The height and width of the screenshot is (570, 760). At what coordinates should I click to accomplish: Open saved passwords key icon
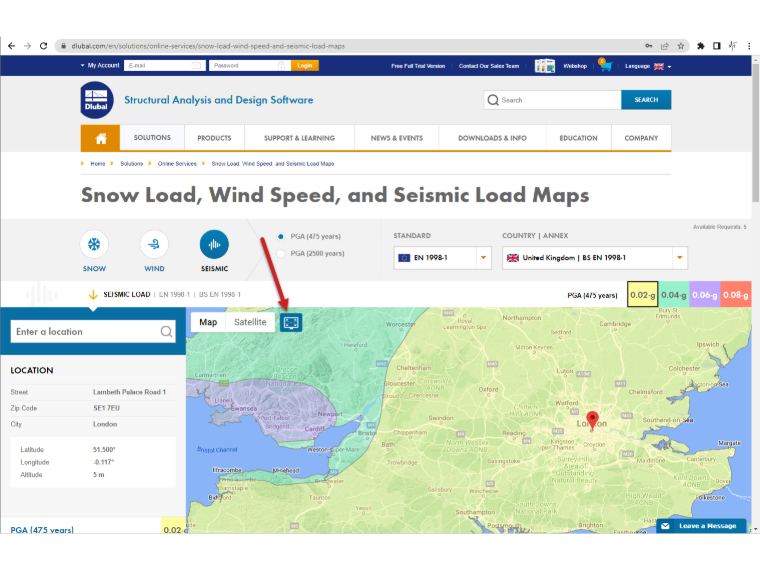[x=649, y=46]
